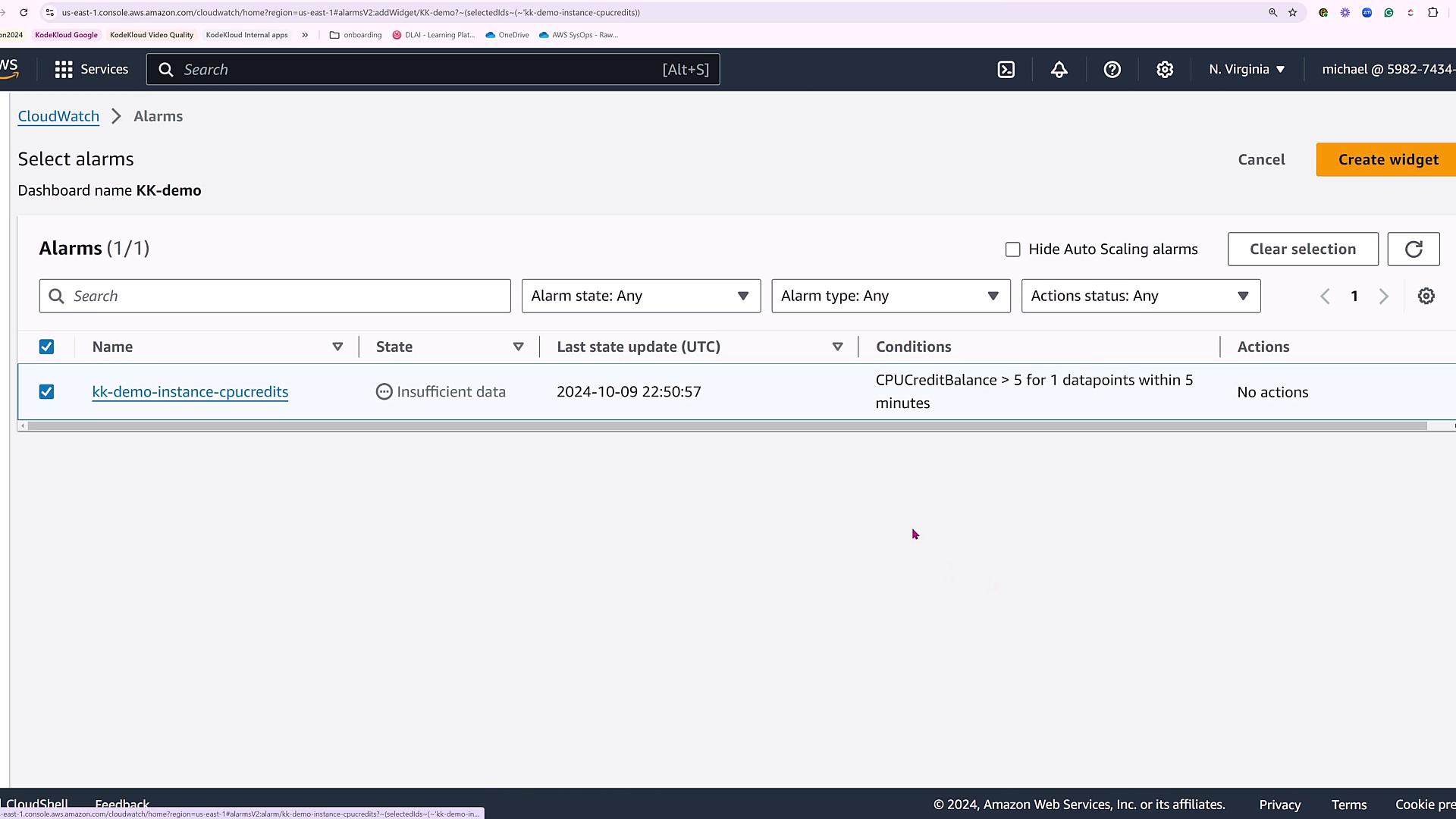This screenshot has width=1456, height=819.
Task: Open alarms table preferences gear
Action: click(1426, 297)
